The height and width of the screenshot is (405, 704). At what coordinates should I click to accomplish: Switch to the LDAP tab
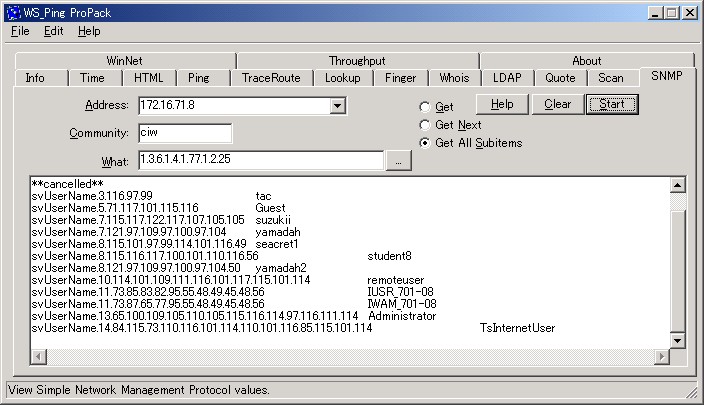coord(507,78)
